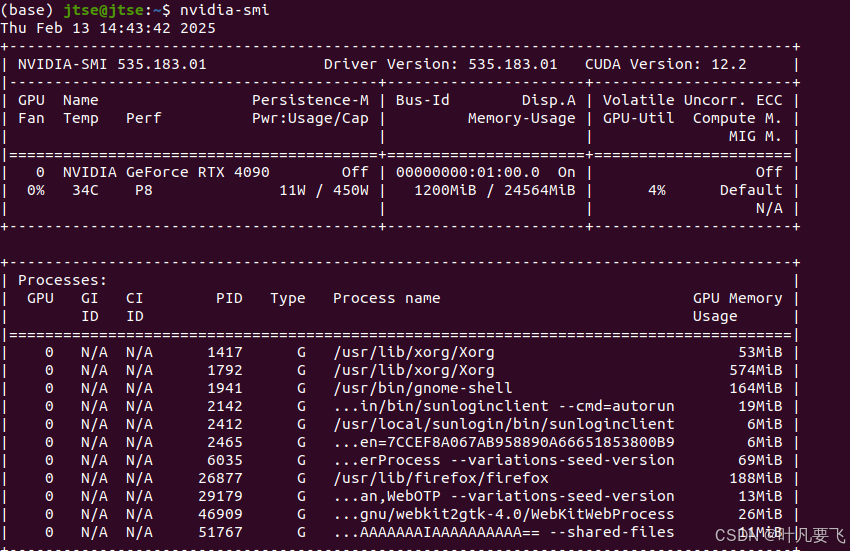Click PID 1417 in the process table
This screenshot has width=850, height=551.
[224, 353]
